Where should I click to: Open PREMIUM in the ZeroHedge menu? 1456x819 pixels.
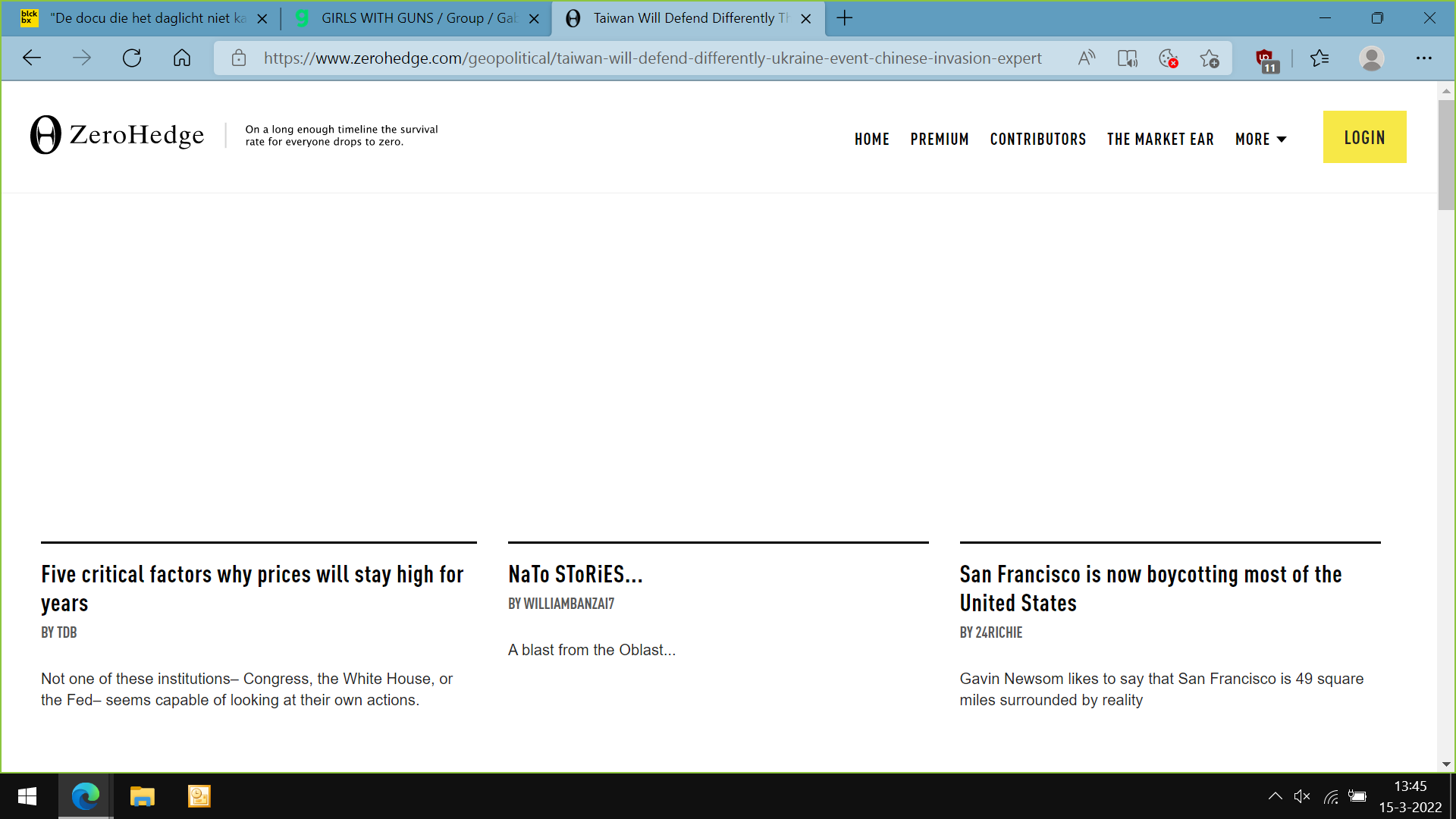coord(940,140)
